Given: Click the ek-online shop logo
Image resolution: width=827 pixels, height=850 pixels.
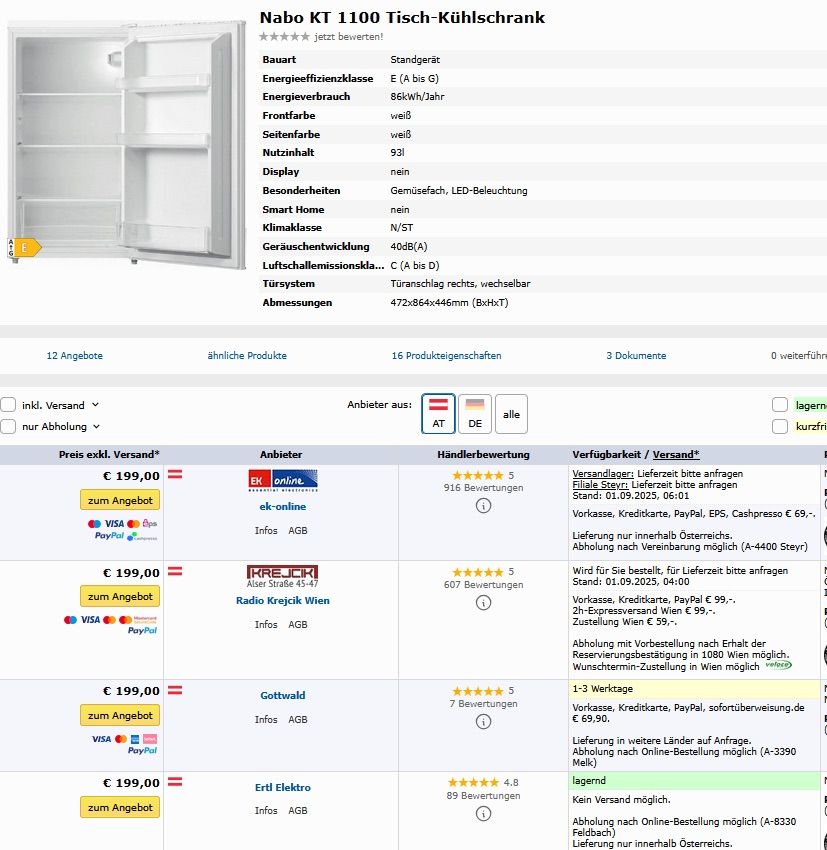Looking at the screenshot, I should tap(283, 481).
